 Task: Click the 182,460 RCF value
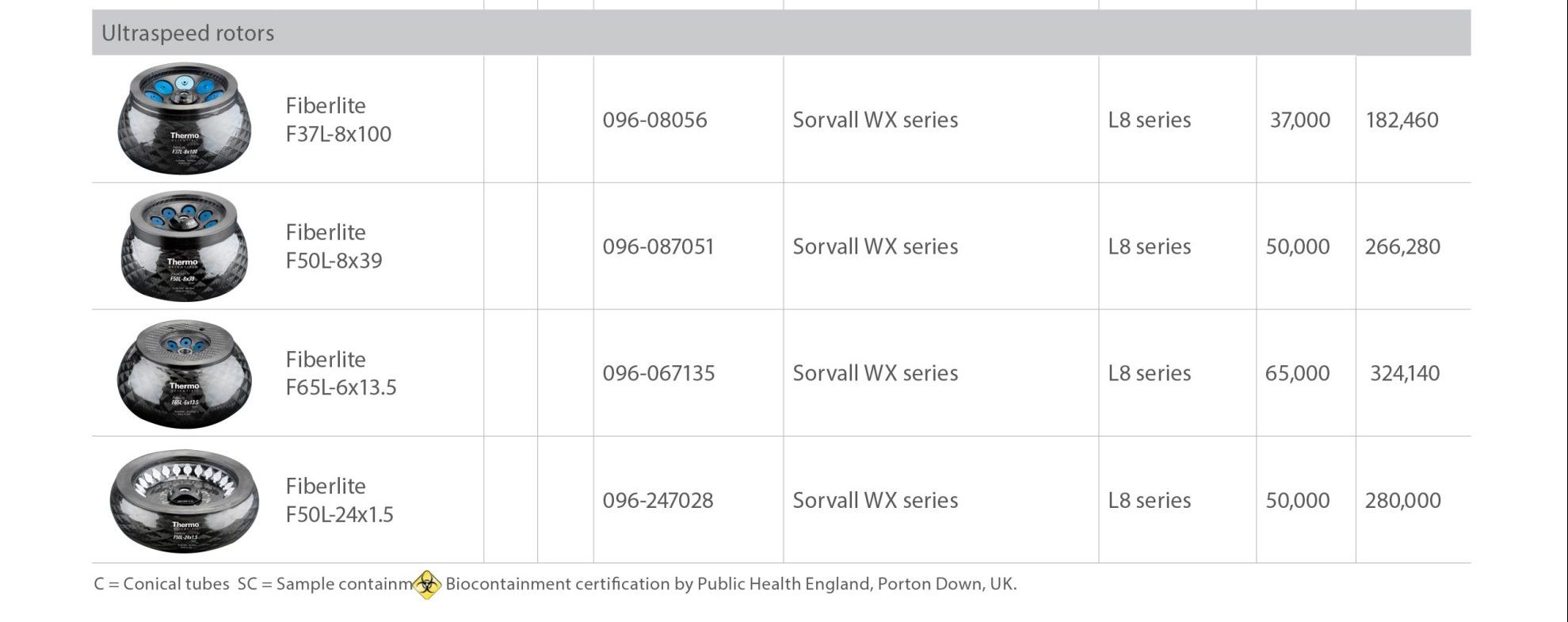click(x=1402, y=120)
